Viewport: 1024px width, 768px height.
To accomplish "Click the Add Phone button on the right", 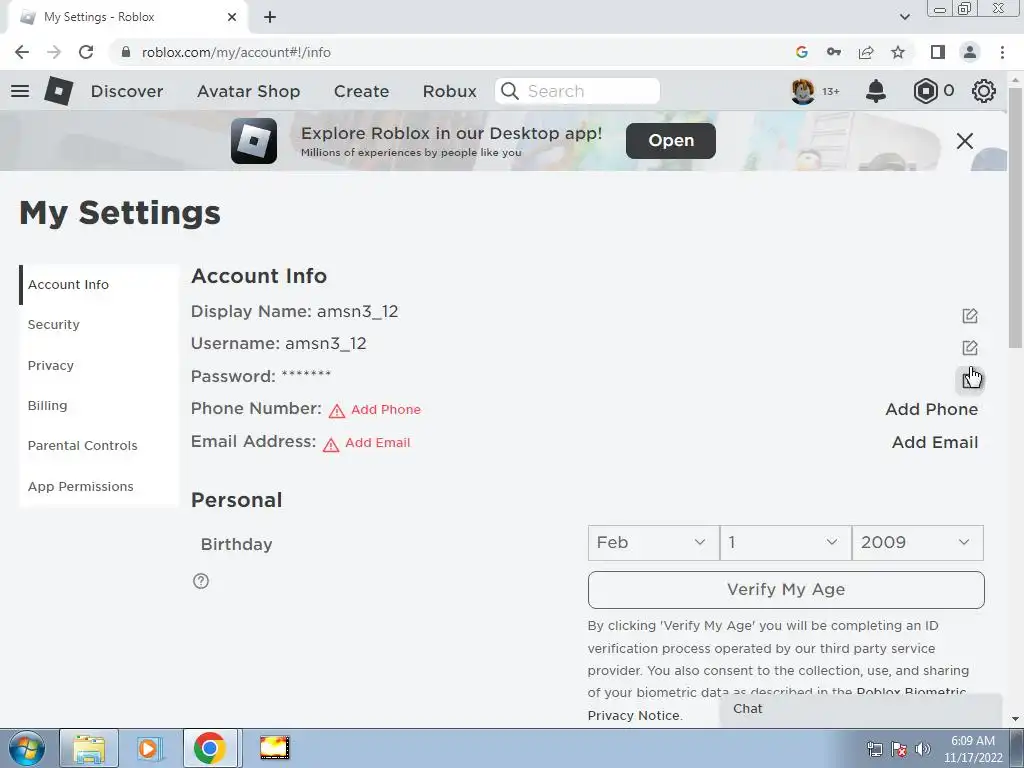I will tap(932, 409).
